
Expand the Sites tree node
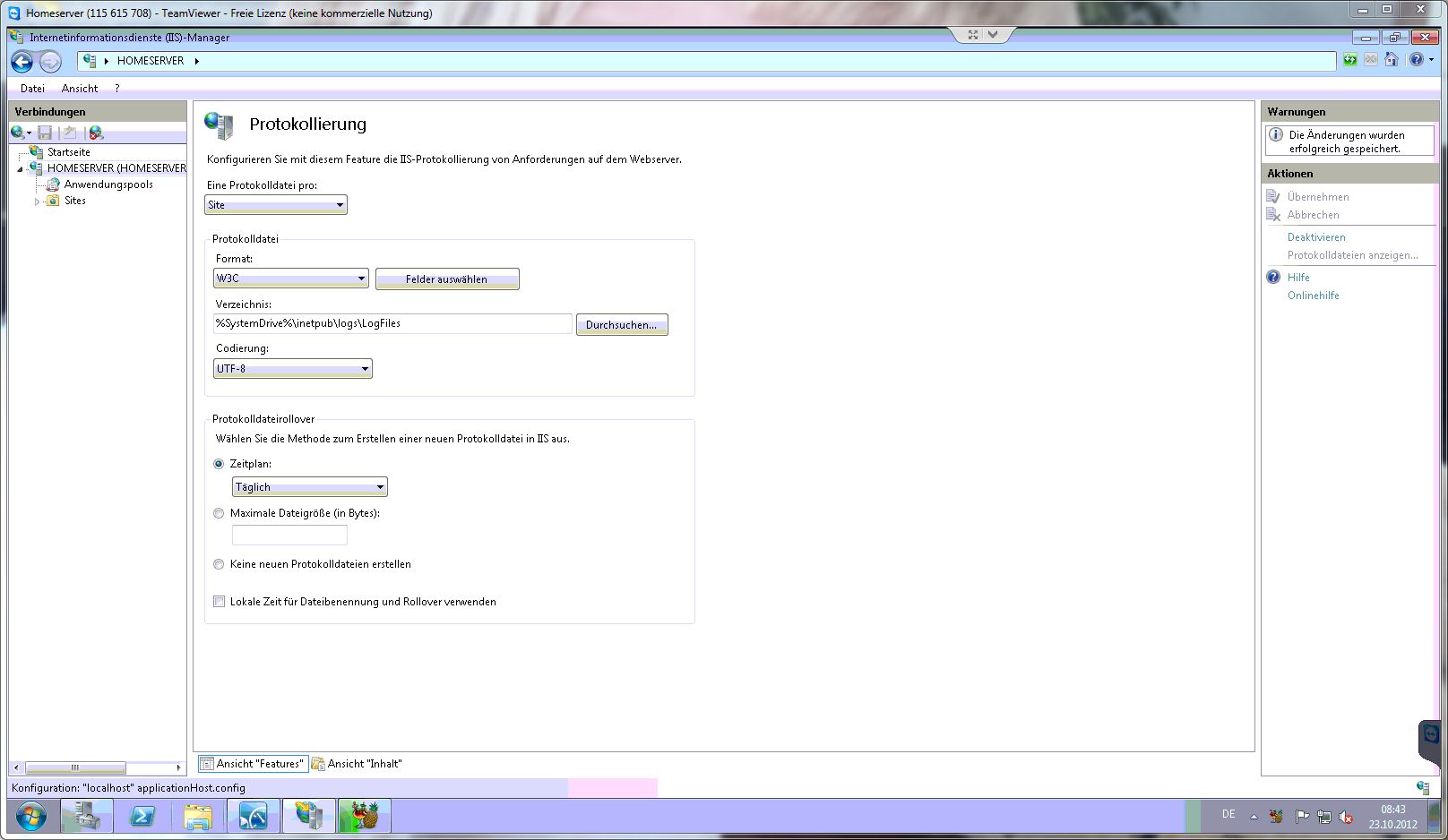[x=37, y=201]
